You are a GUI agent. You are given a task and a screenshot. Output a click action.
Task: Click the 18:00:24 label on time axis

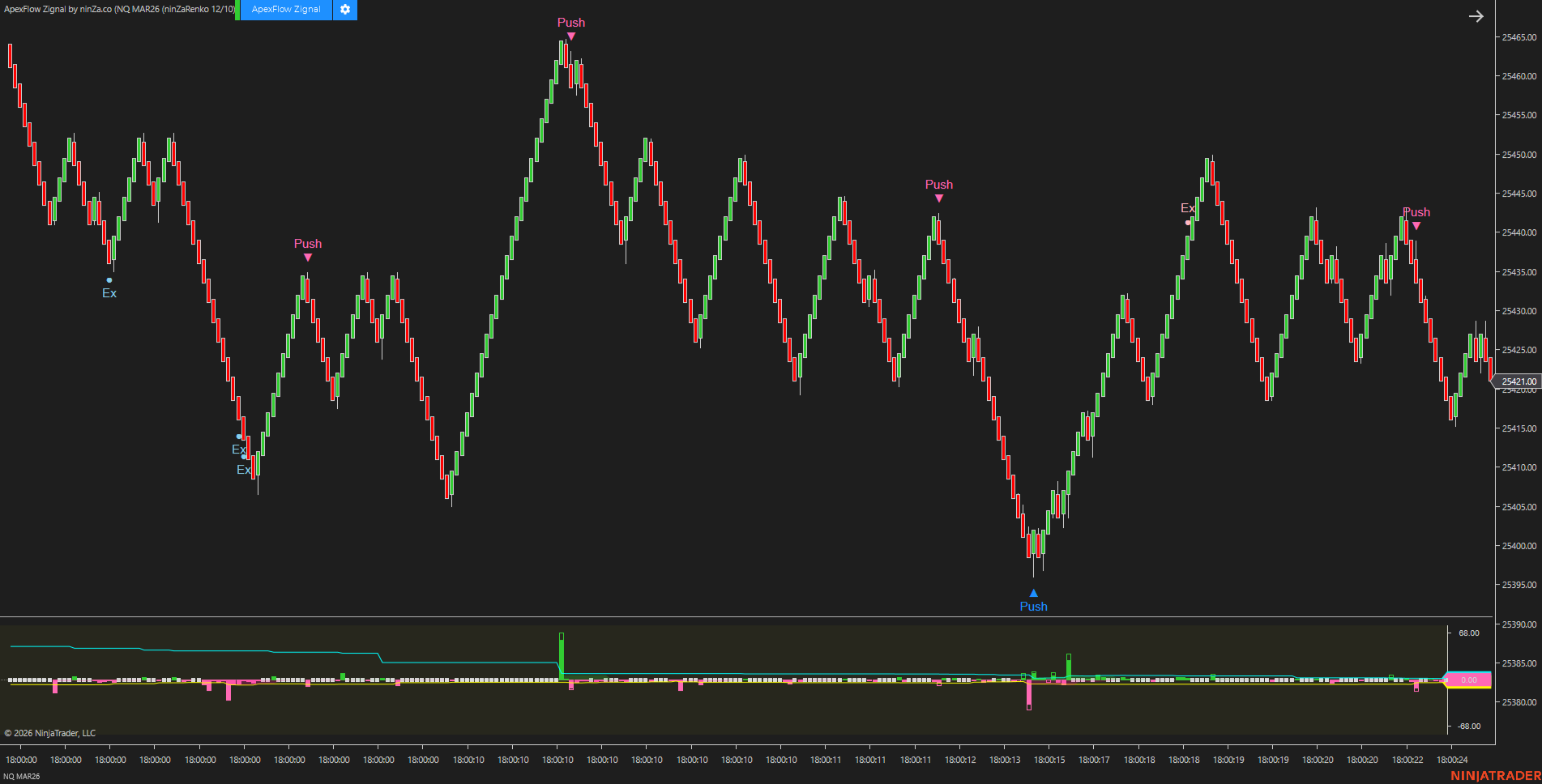click(1451, 760)
